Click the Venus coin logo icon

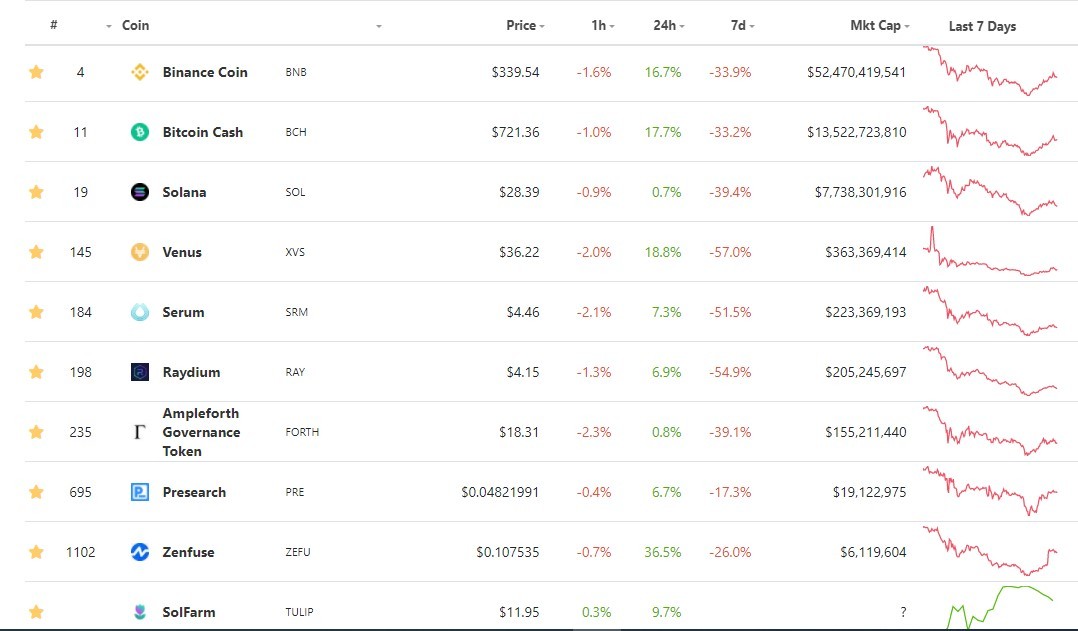pyautogui.click(x=140, y=252)
